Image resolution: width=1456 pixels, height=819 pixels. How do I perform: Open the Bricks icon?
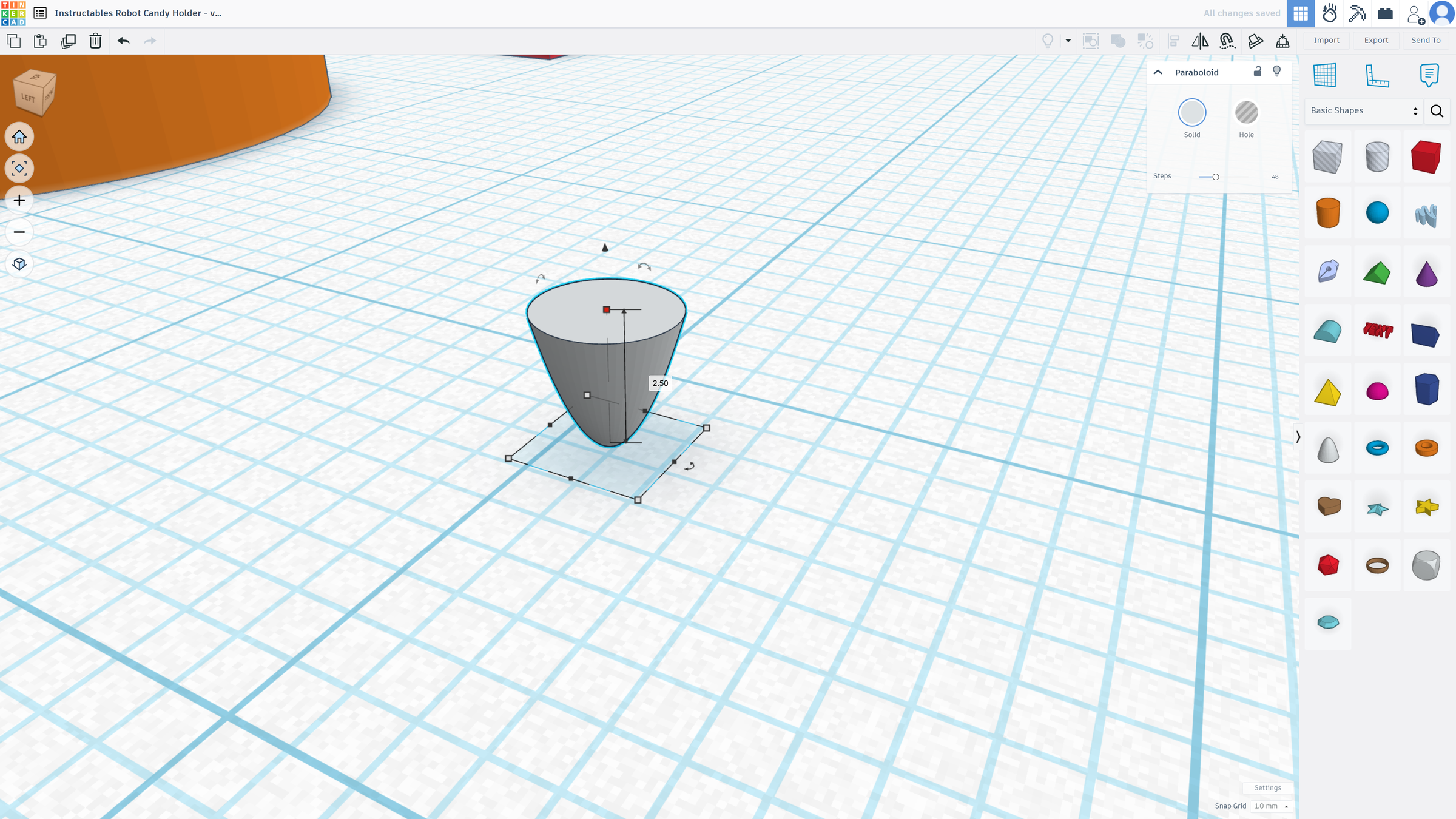tap(1386, 13)
